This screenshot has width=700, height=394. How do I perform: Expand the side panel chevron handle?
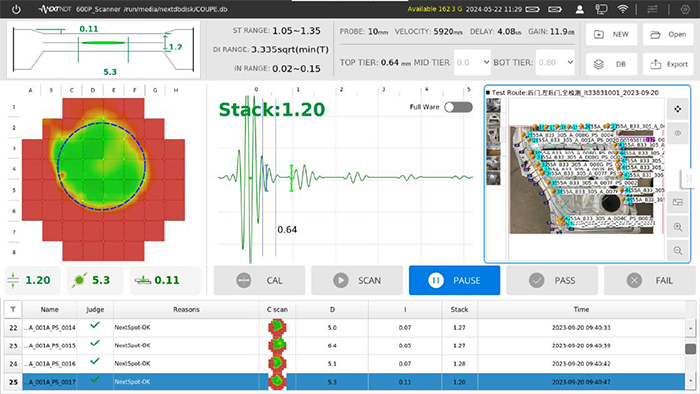[x=688, y=178]
